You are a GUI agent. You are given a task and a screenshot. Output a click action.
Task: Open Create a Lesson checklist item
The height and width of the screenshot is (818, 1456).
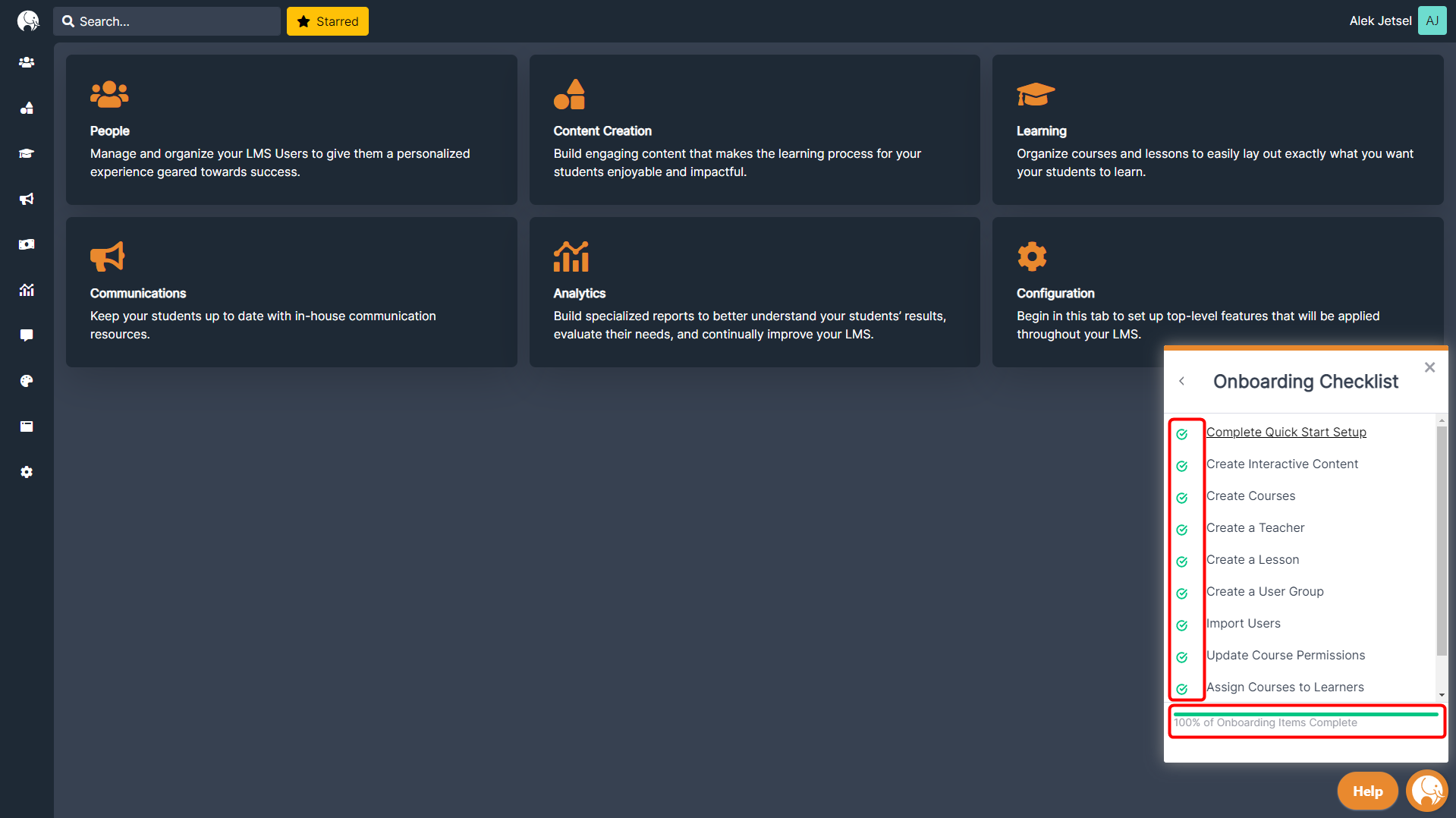coord(1253,559)
